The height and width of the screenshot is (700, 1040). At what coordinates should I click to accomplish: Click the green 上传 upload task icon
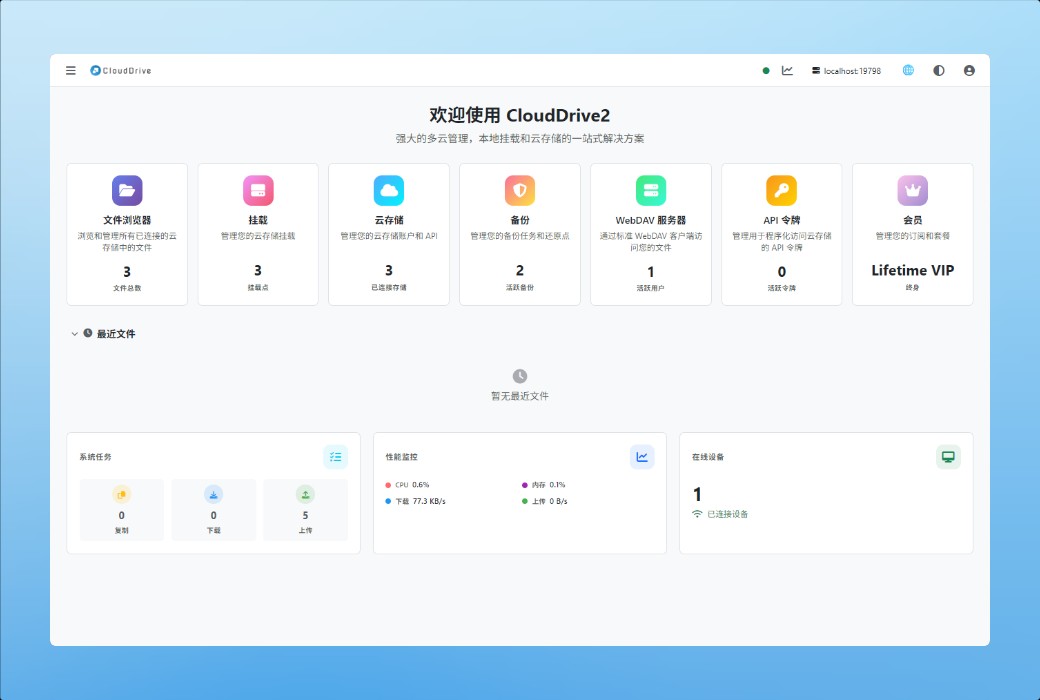click(305, 494)
